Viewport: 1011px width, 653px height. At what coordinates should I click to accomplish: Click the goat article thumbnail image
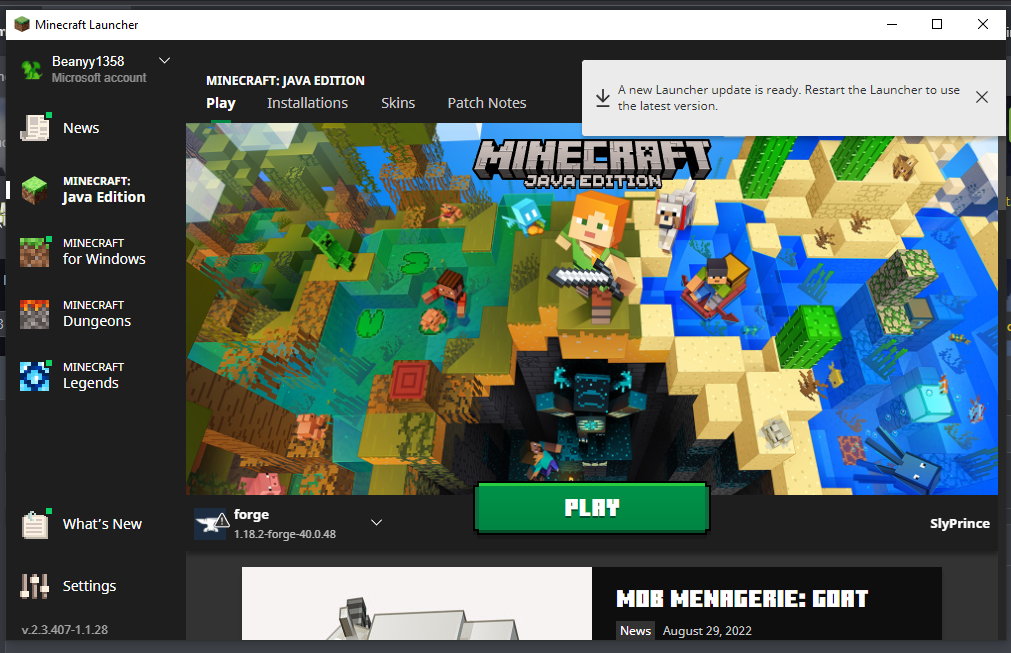click(417, 608)
